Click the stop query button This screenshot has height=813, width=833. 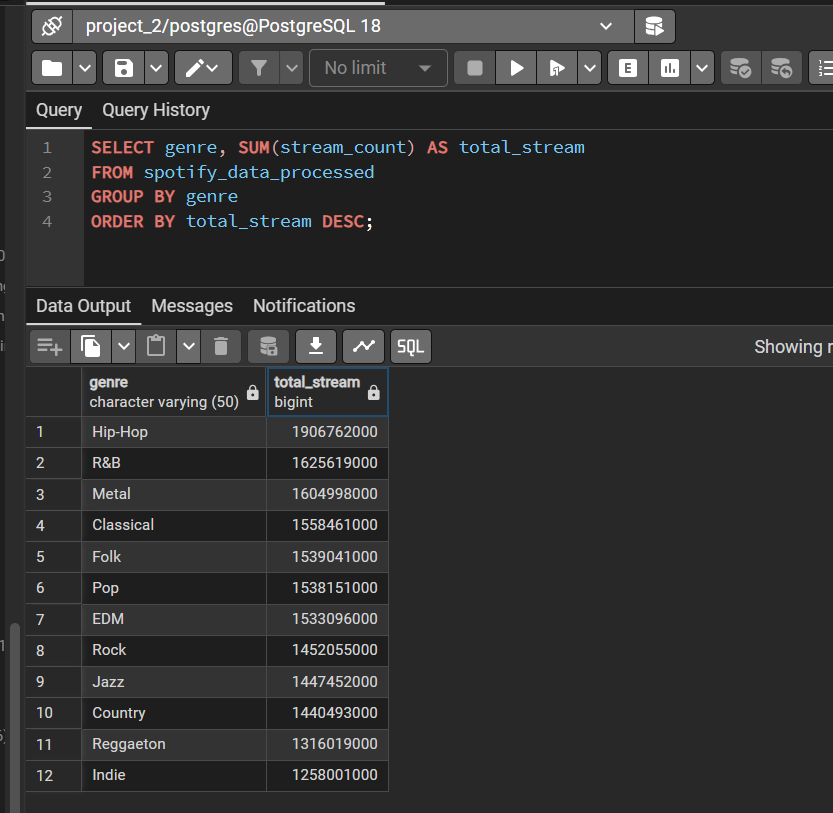point(474,68)
